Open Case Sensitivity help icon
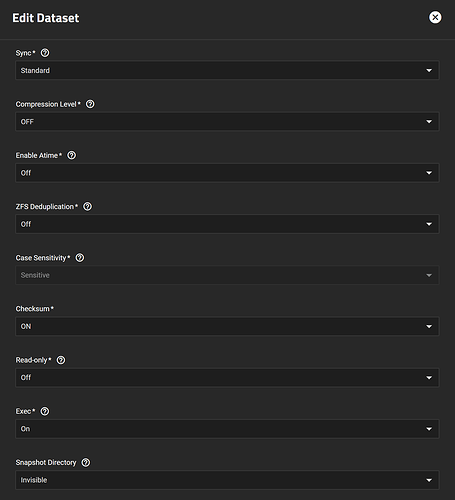 point(80,258)
